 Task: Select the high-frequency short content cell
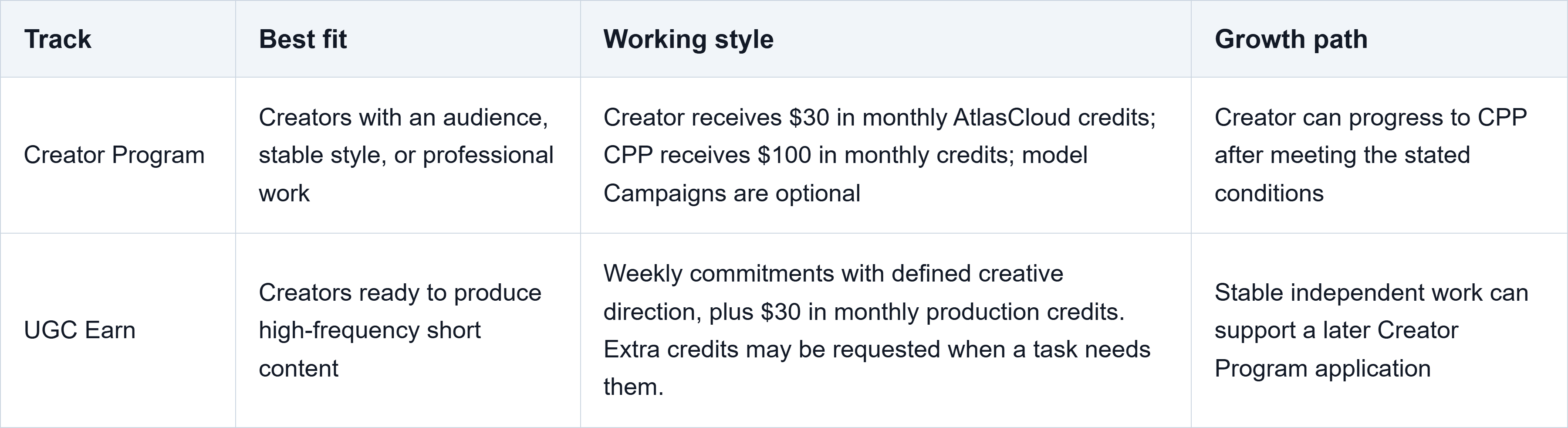408,331
